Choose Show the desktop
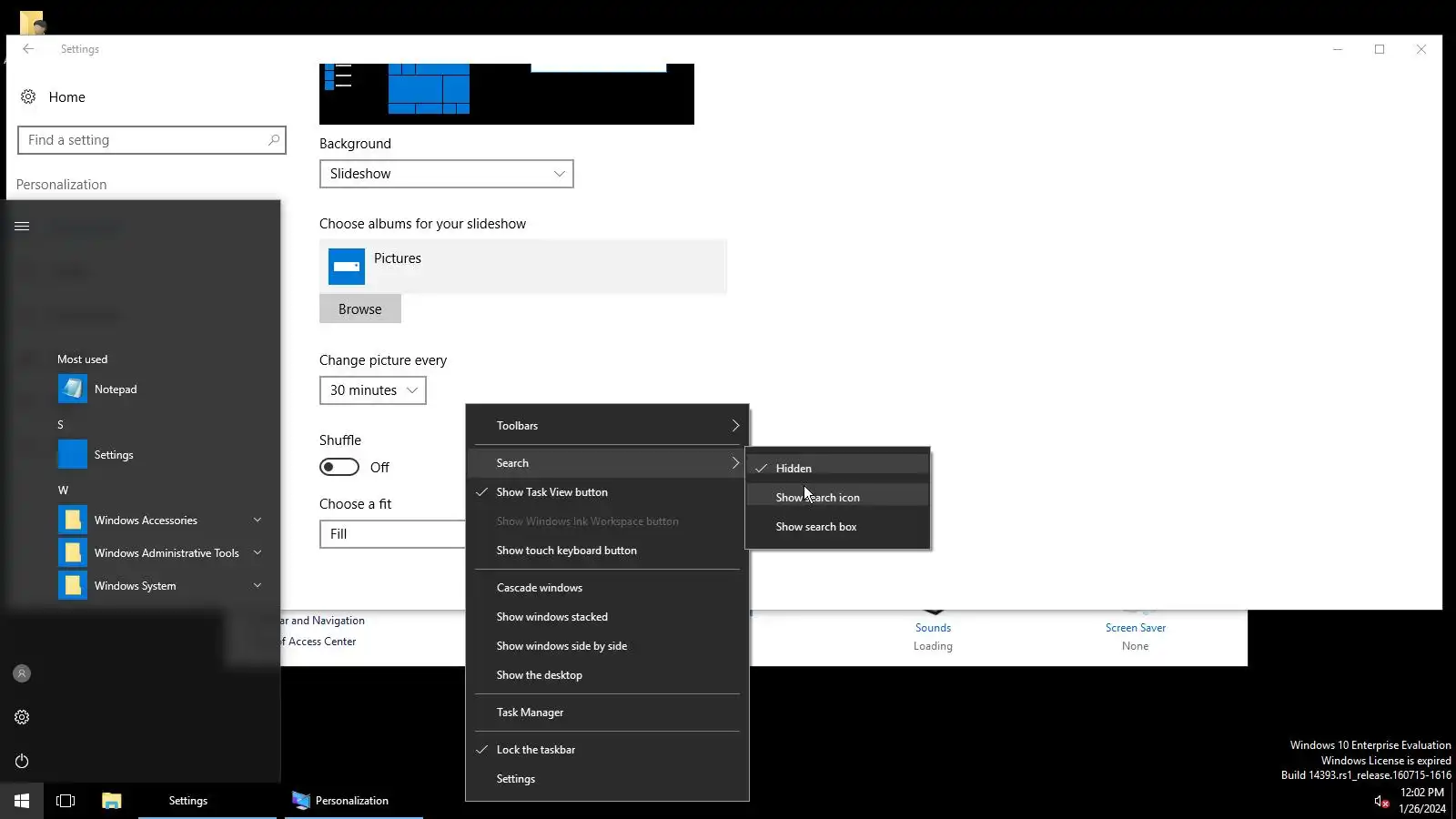Image resolution: width=1456 pixels, height=819 pixels. (x=607, y=674)
